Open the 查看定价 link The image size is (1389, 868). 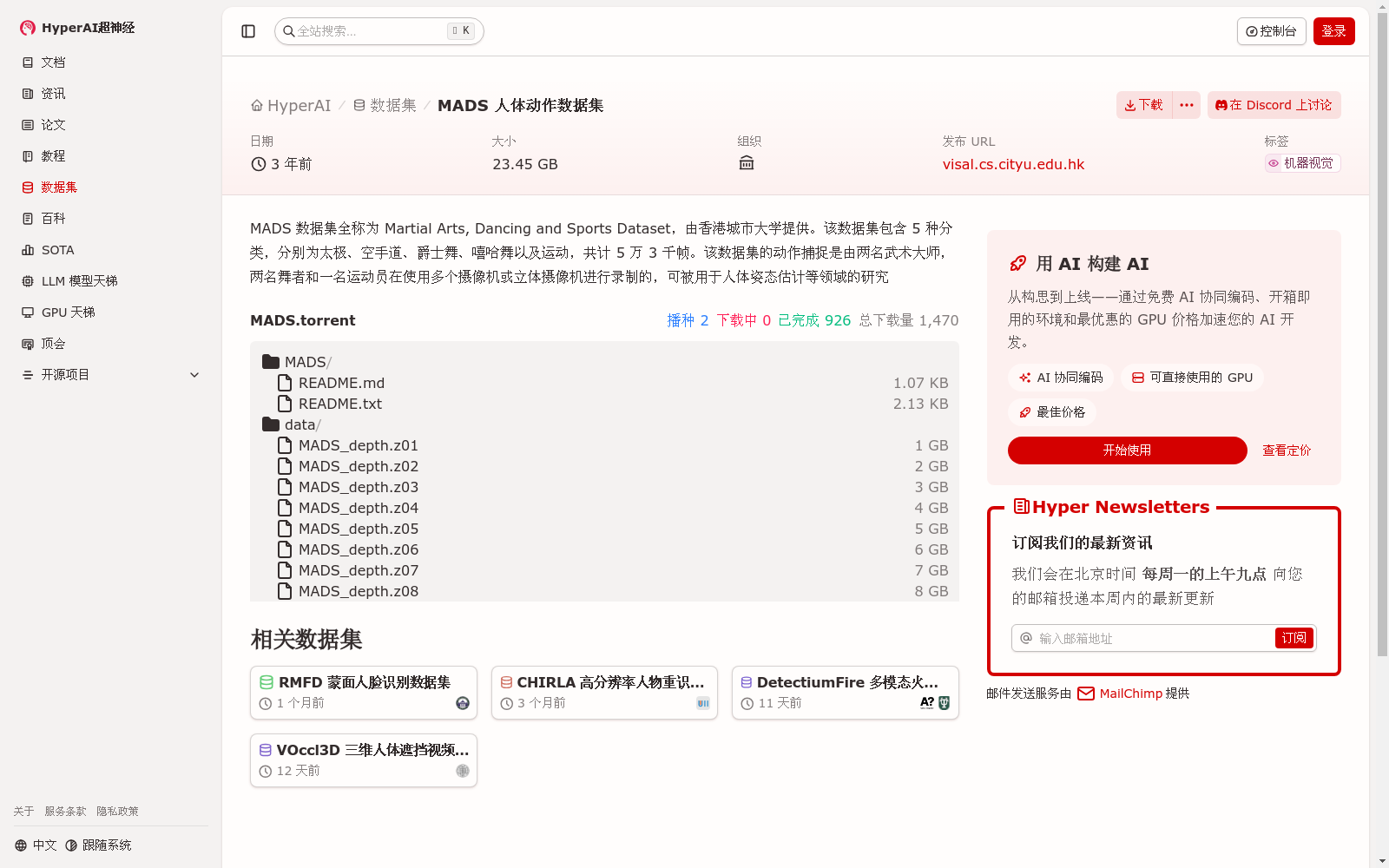[1287, 450]
